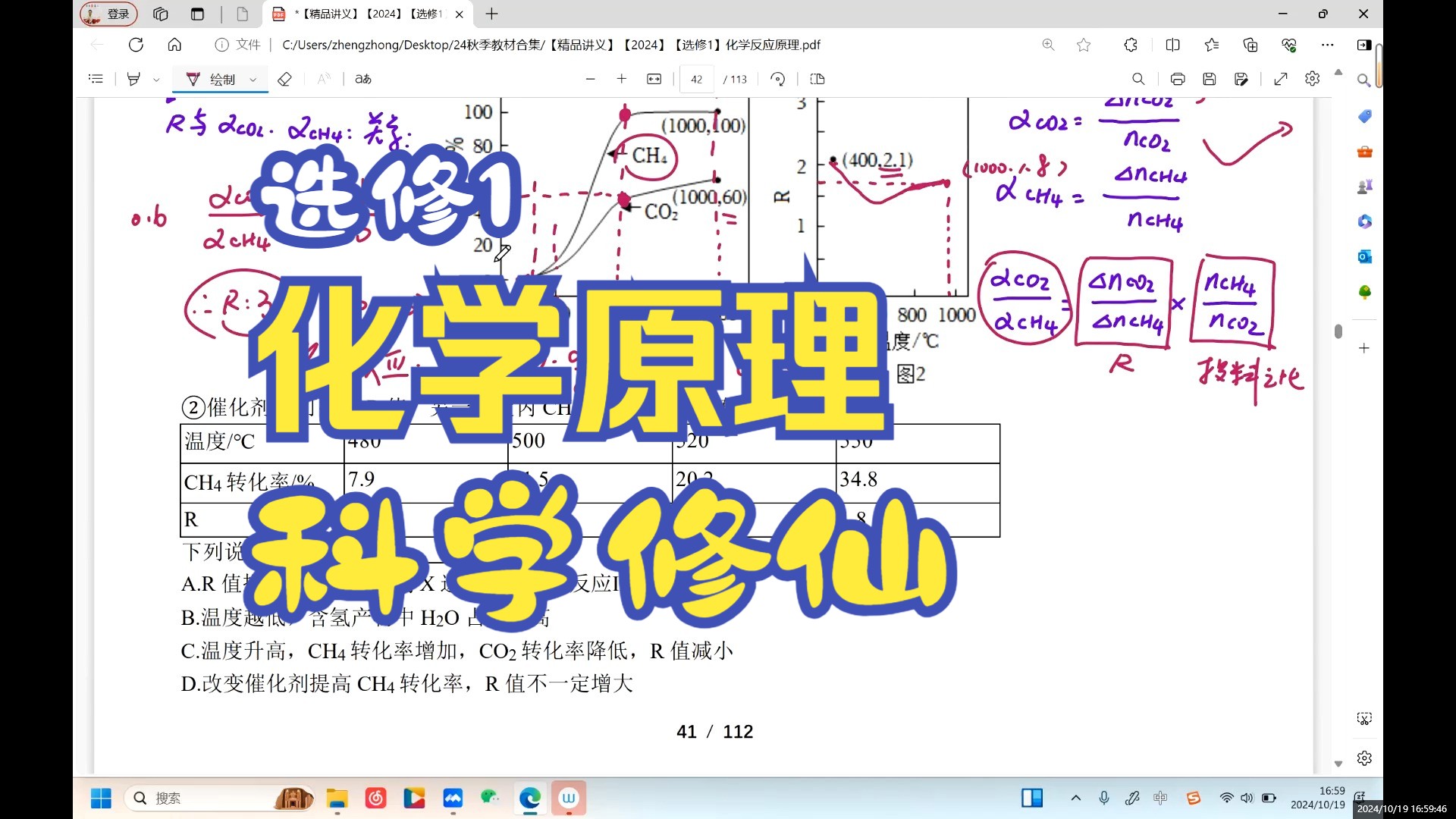Viewport: 1456px width, 819px height.
Task: Switch to two-page view layout
Action: tap(817, 79)
